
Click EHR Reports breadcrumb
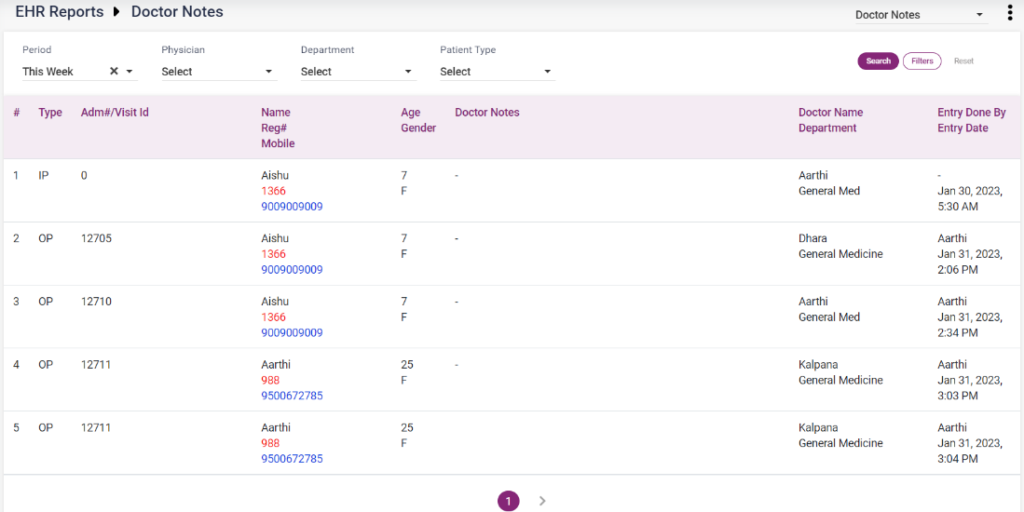click(59, 13)
